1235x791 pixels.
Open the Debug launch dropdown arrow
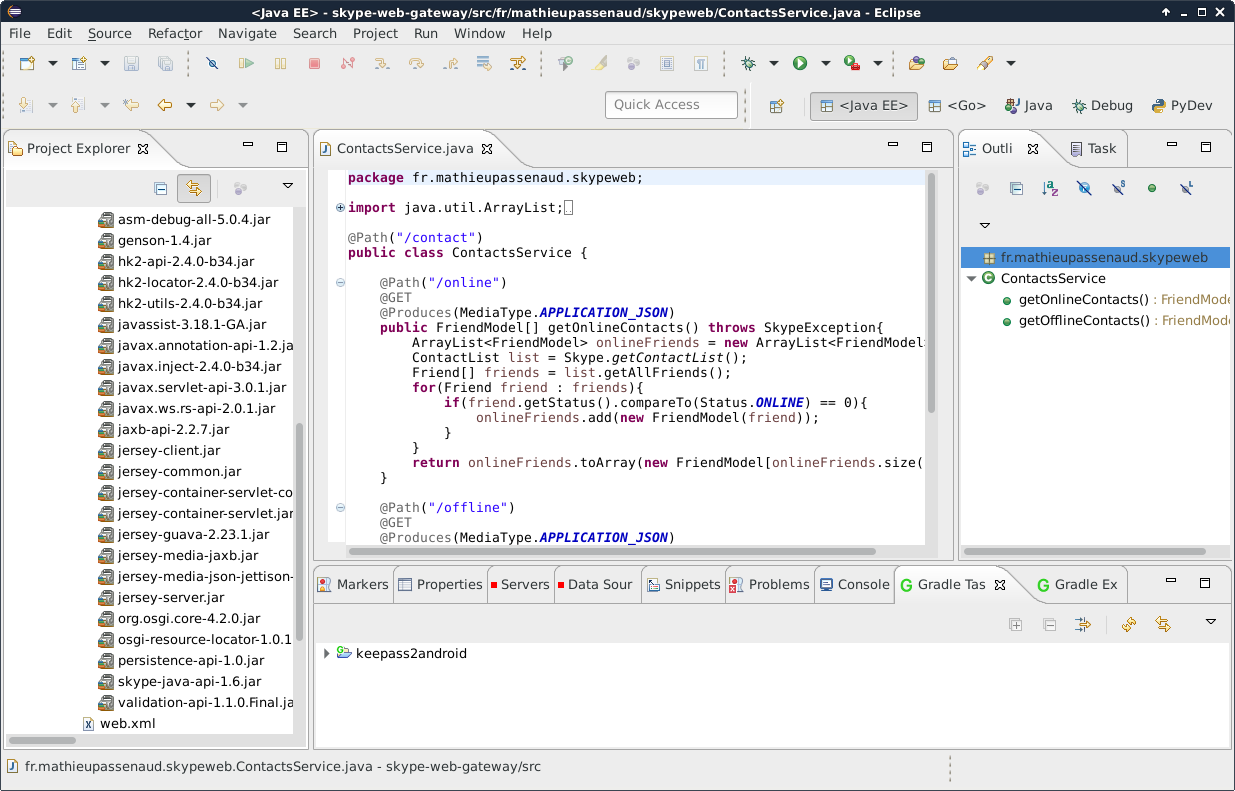click(x=774, y=63)
